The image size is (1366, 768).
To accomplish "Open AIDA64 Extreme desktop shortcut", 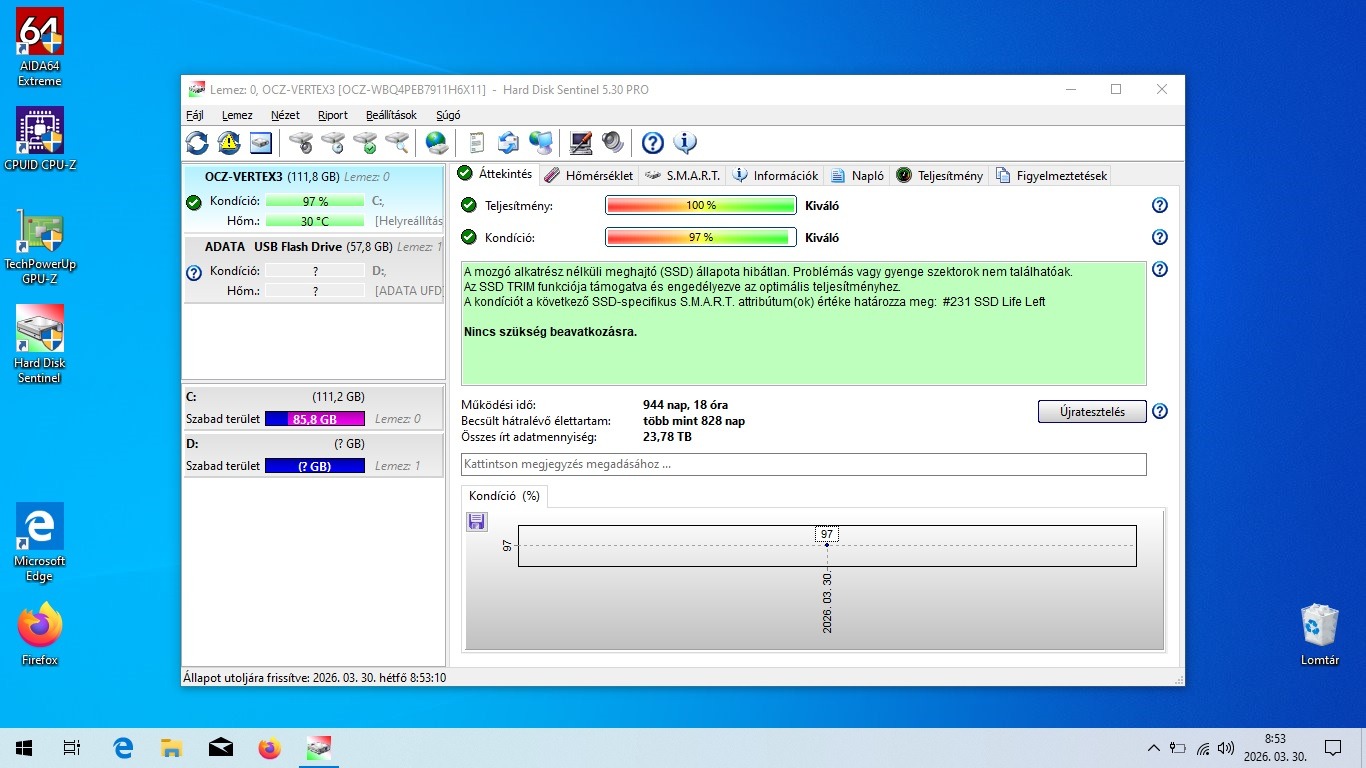I will coord(40,47).
